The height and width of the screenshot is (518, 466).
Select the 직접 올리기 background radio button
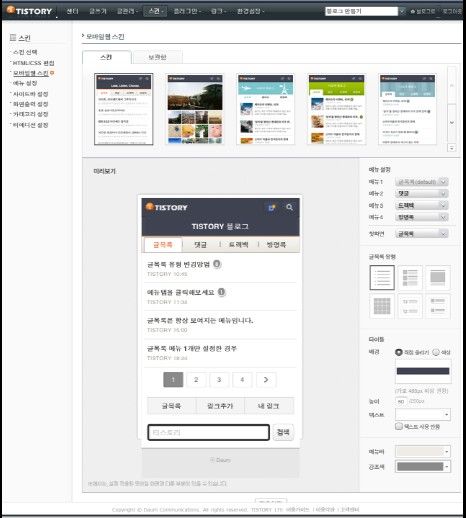point(398,352)
